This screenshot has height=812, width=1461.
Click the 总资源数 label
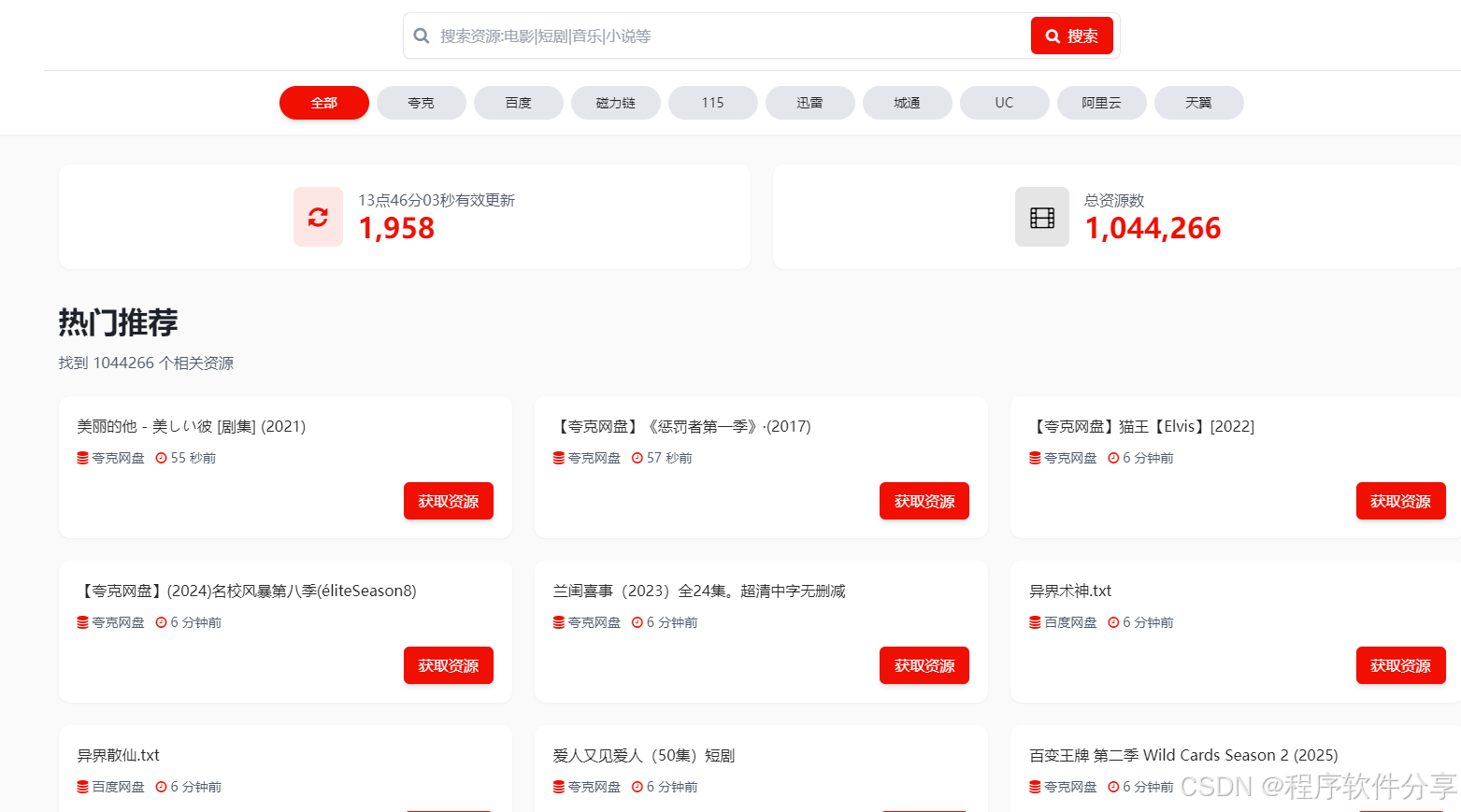pyautogui.click(x=1114, y=200)
